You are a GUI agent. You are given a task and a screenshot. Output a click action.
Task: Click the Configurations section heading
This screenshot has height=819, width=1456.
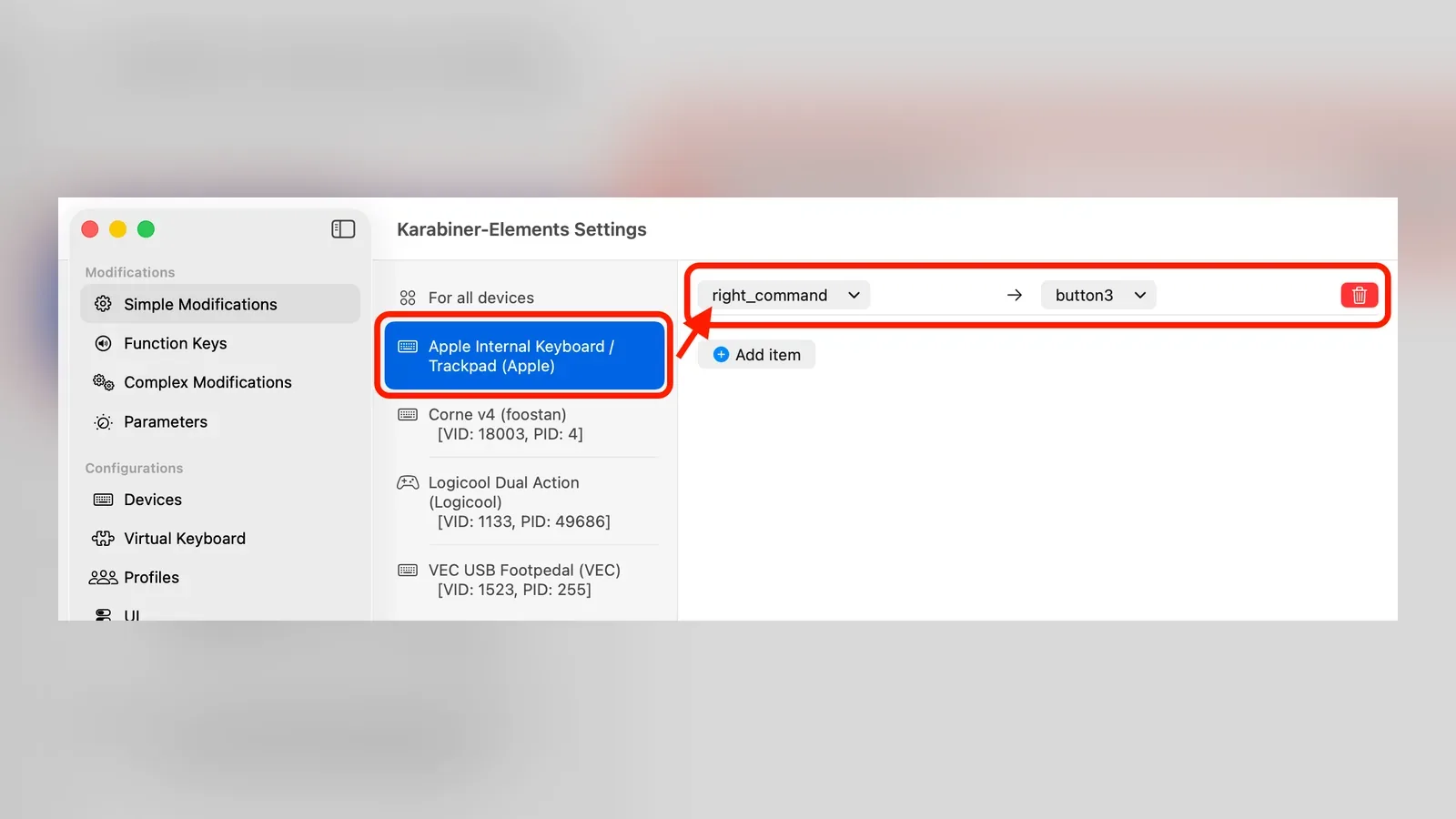click(134, 468)
